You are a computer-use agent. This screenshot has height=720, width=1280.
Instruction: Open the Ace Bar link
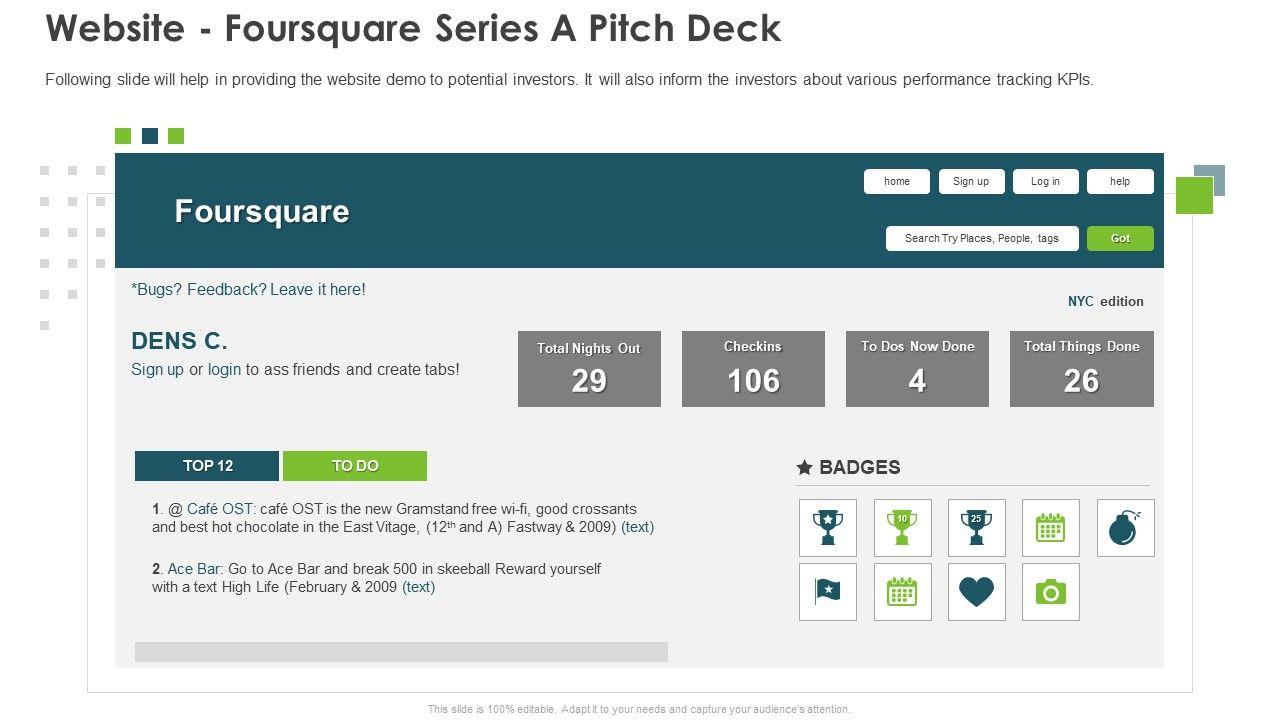coord(195,569)
